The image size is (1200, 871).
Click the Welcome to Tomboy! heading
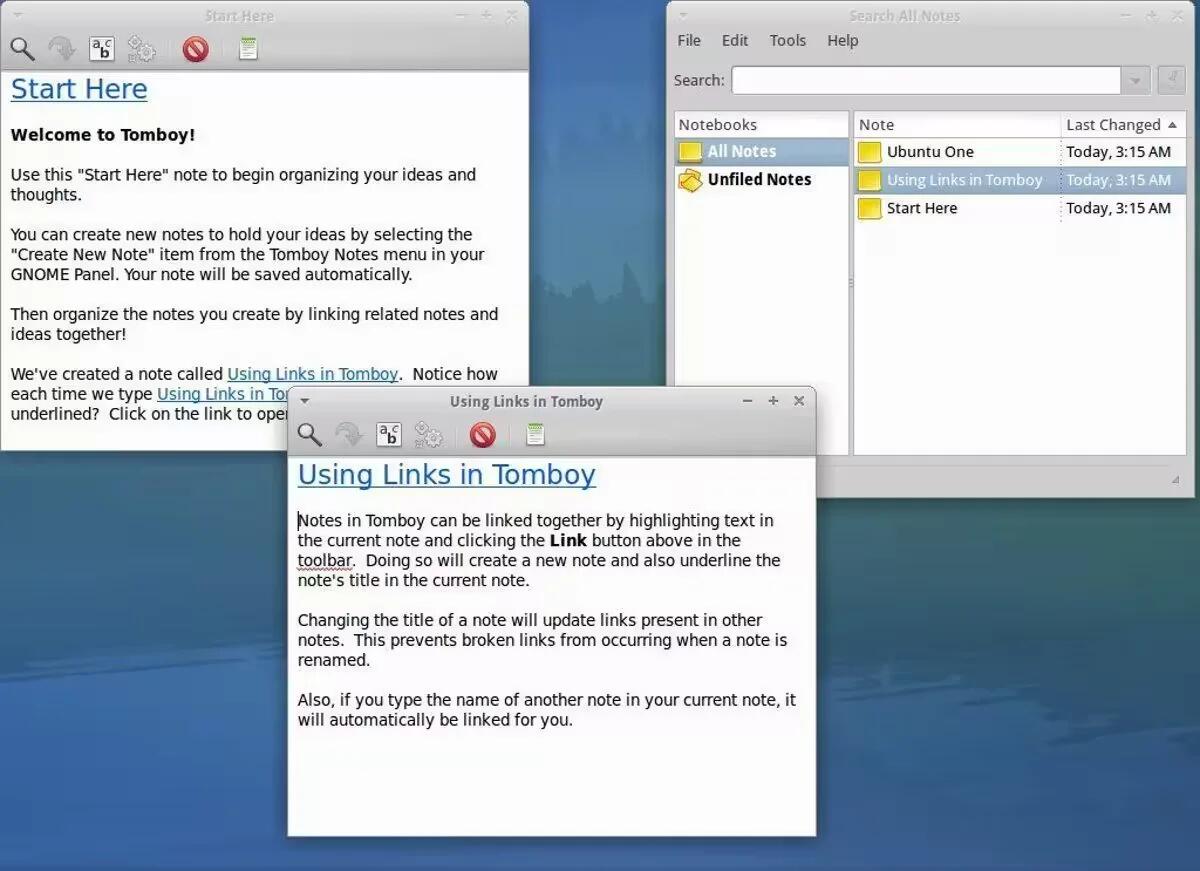[x=103, y=135]
